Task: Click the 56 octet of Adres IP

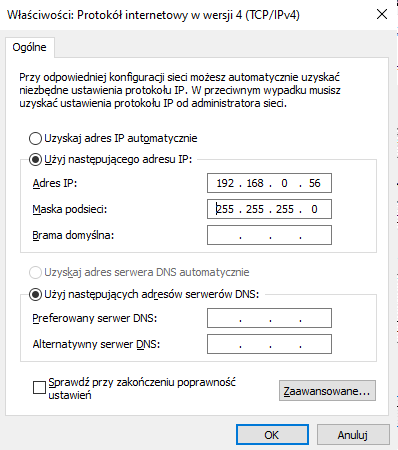Action: pos(314,183)
